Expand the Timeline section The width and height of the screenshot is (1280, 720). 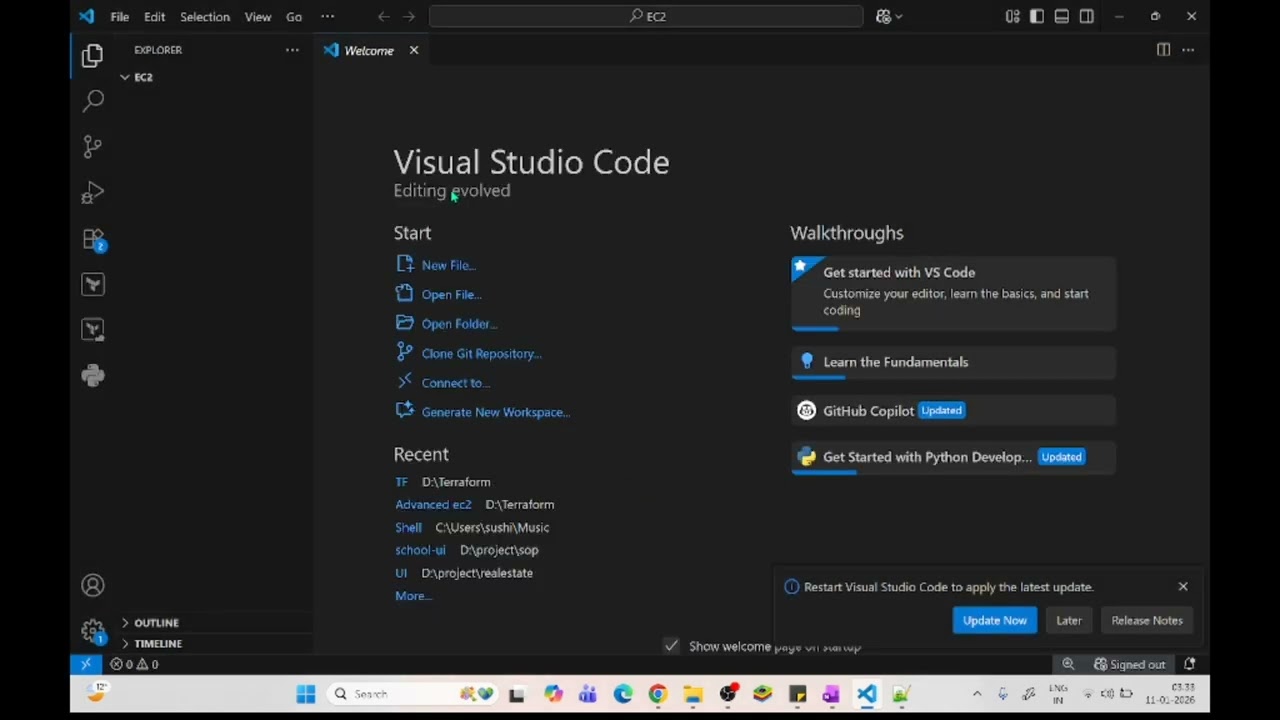[158, 644]
